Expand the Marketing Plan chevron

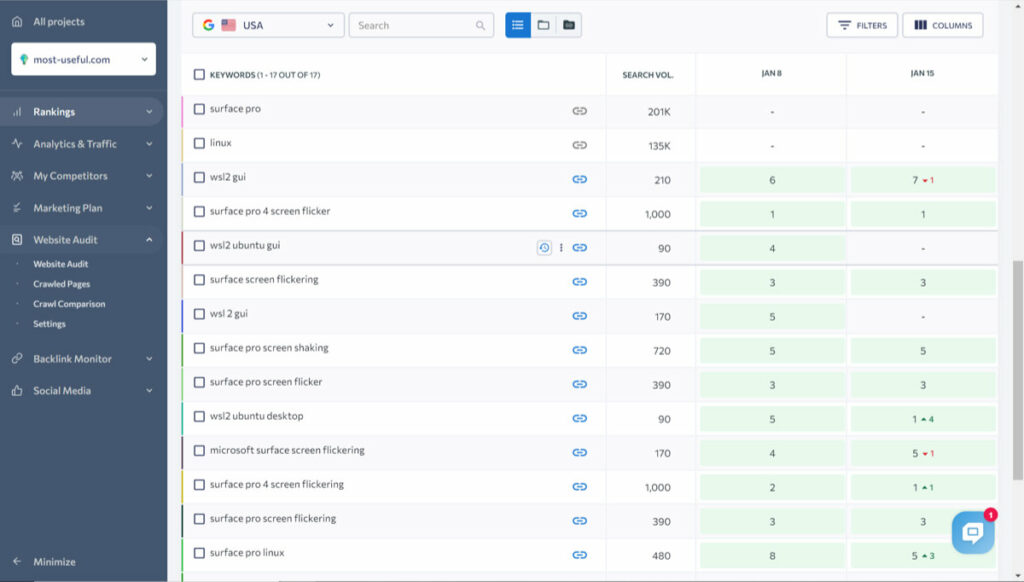149,208
